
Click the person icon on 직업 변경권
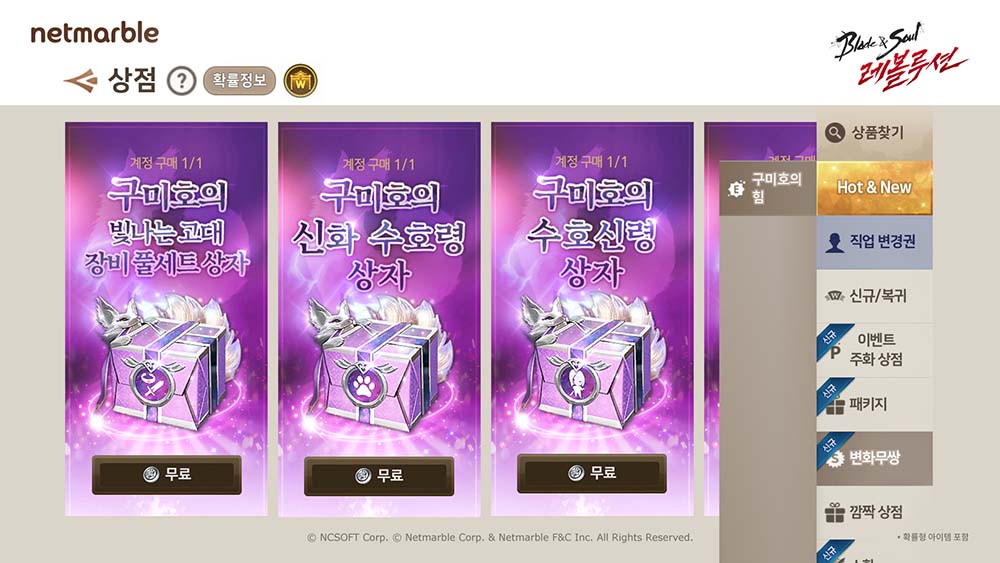(x=834, y=242)
